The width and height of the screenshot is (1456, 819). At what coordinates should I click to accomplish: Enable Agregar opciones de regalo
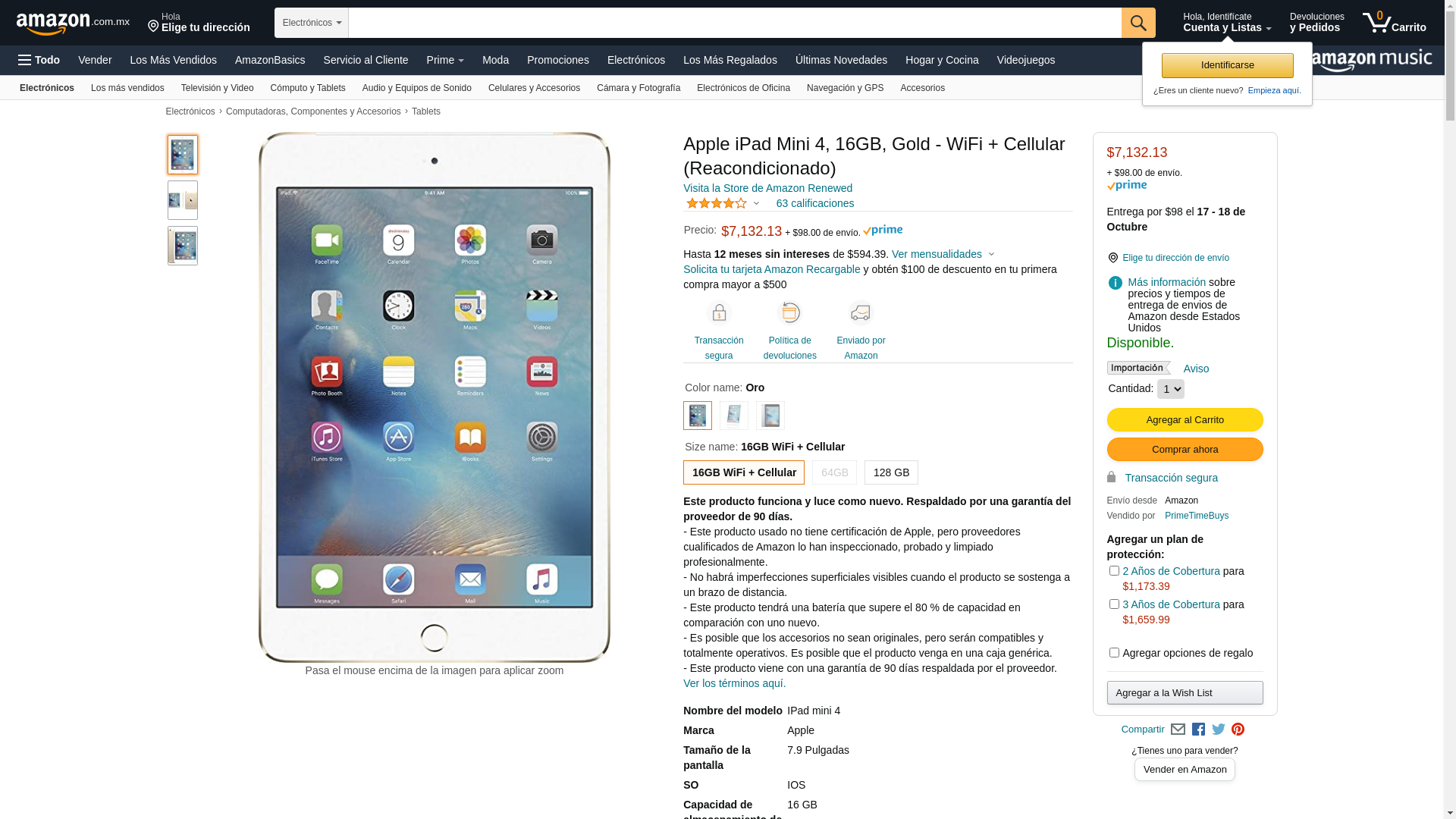pyautogui.click(x=1114, y=653)
